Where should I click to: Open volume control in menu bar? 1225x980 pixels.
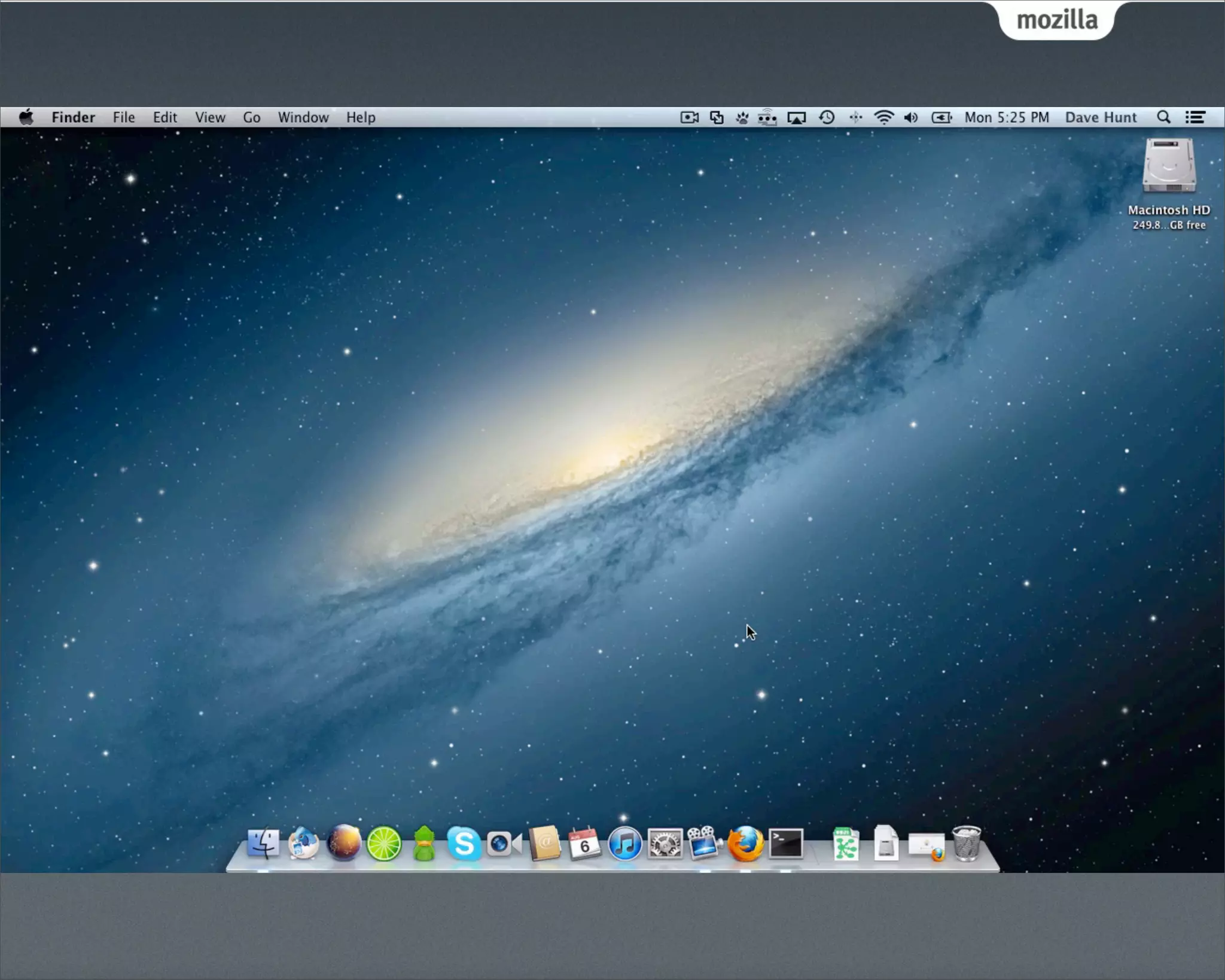pyautogui.click(x=911, y=117)
